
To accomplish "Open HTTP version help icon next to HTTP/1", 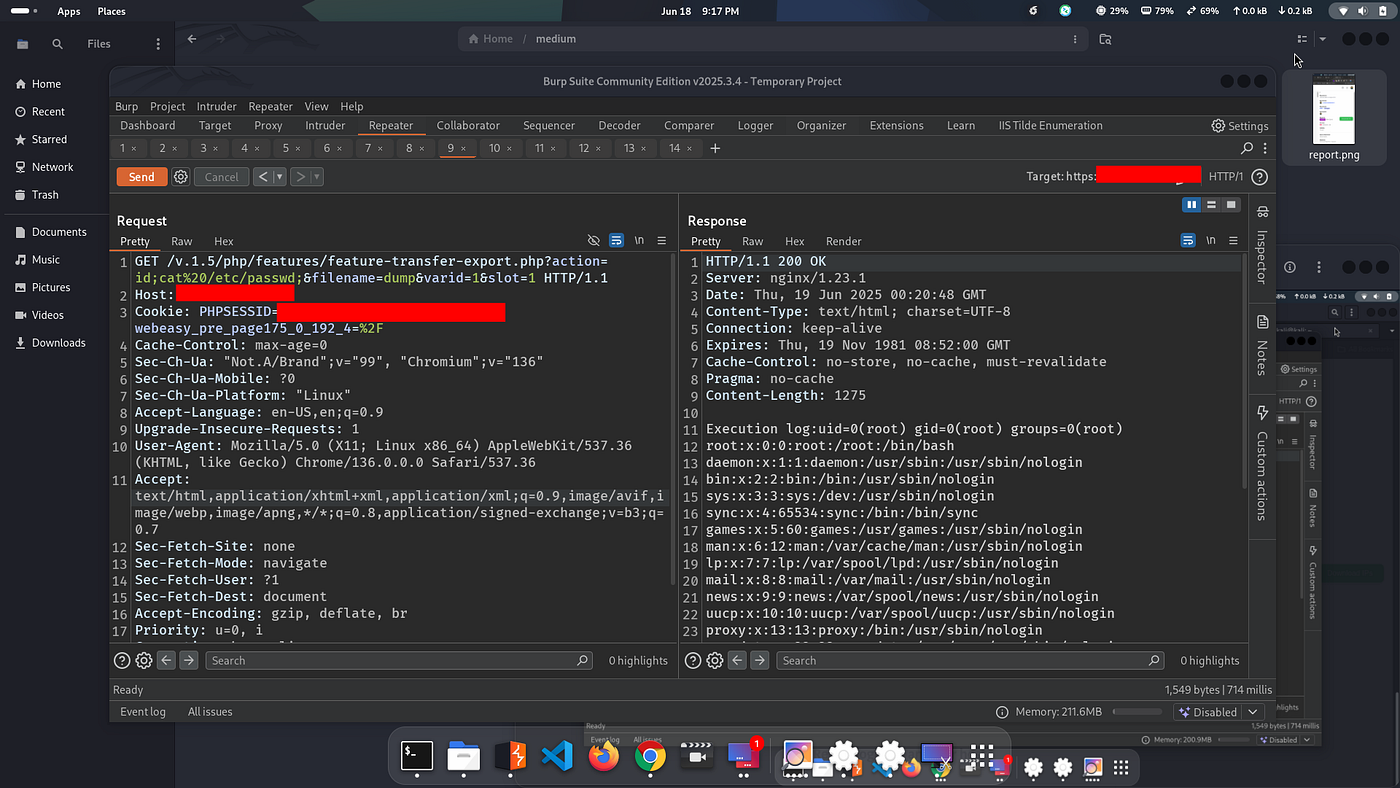I will [1259, 177].
